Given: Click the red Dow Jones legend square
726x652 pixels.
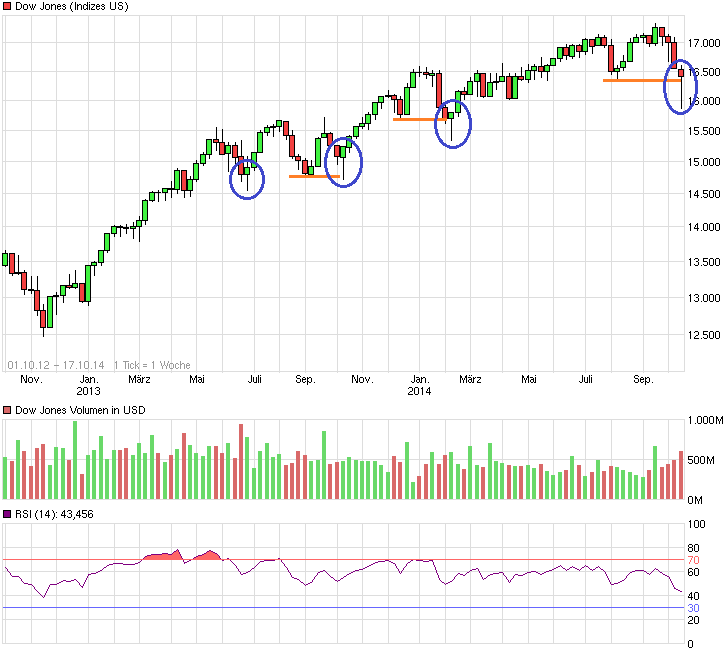Looking at the screenshot, I should click(7, 6).
